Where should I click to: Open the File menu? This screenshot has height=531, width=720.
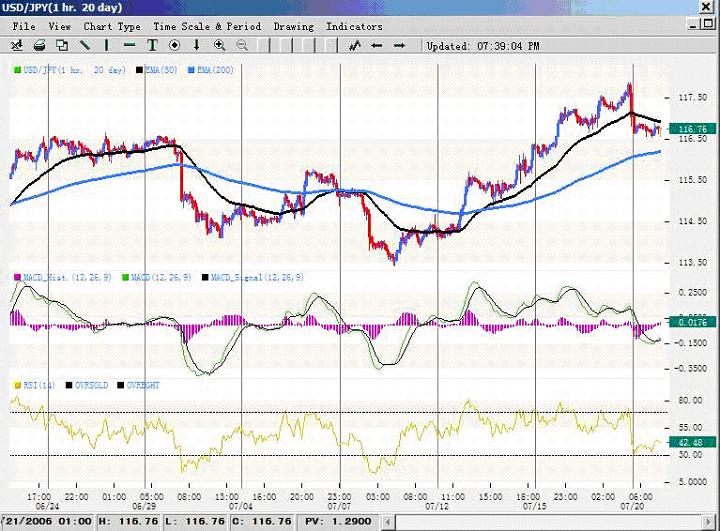click(x=25, y=26)
